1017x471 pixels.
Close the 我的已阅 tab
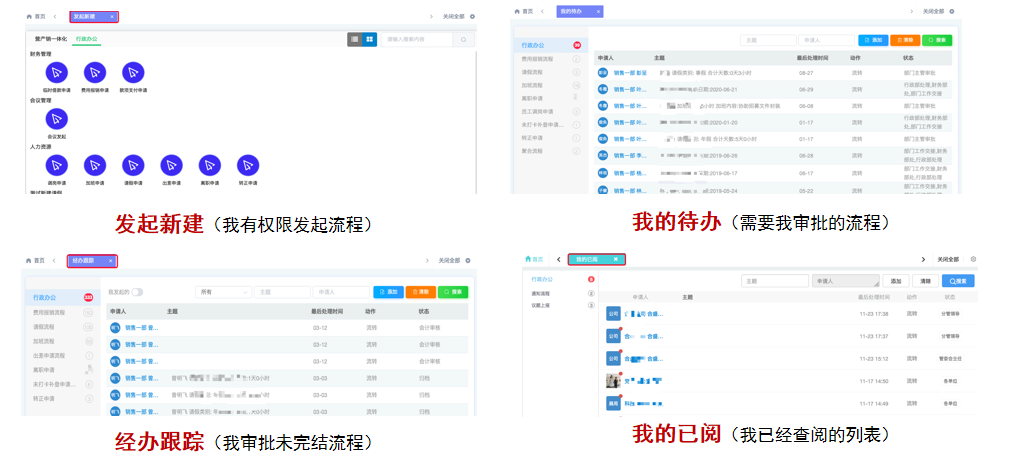(617, 259)
